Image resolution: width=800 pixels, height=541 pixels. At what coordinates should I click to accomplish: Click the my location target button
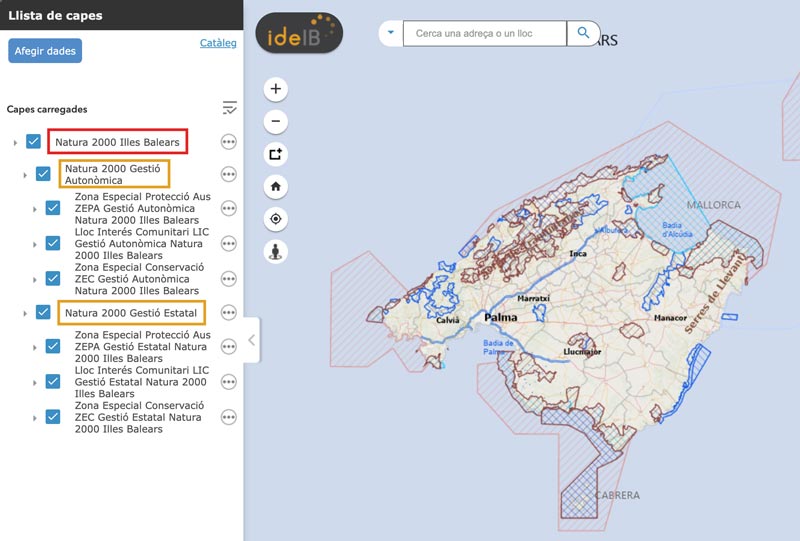276,219
